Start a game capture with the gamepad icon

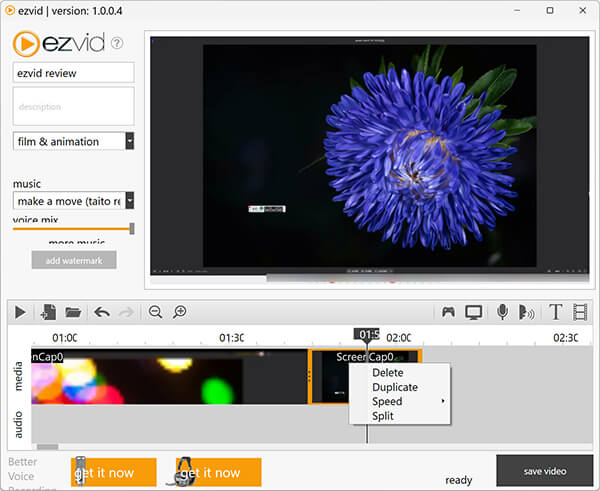point(448,312)
